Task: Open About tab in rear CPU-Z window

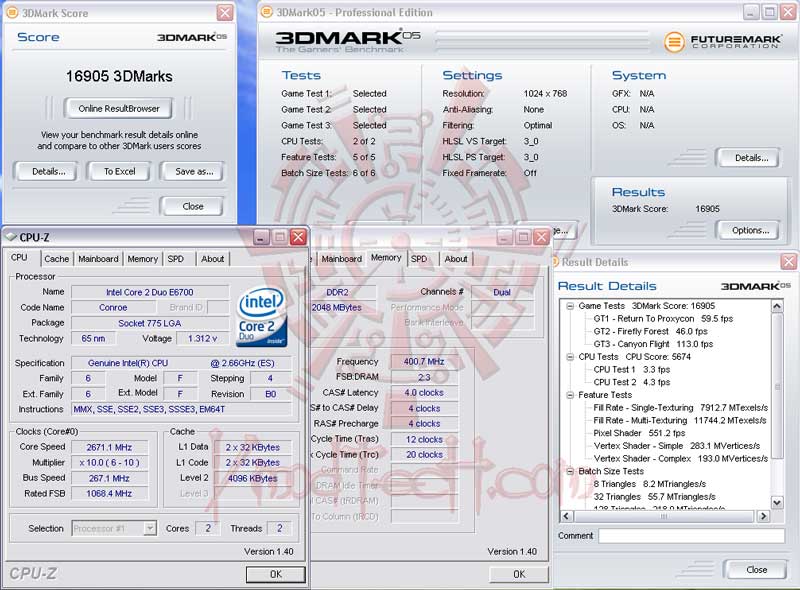Action: (456, 259)
